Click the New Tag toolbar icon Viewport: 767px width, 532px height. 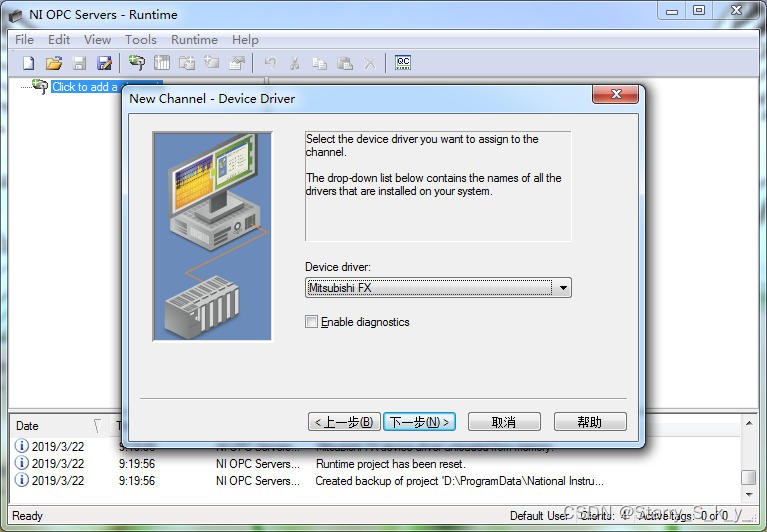[212, 63]
